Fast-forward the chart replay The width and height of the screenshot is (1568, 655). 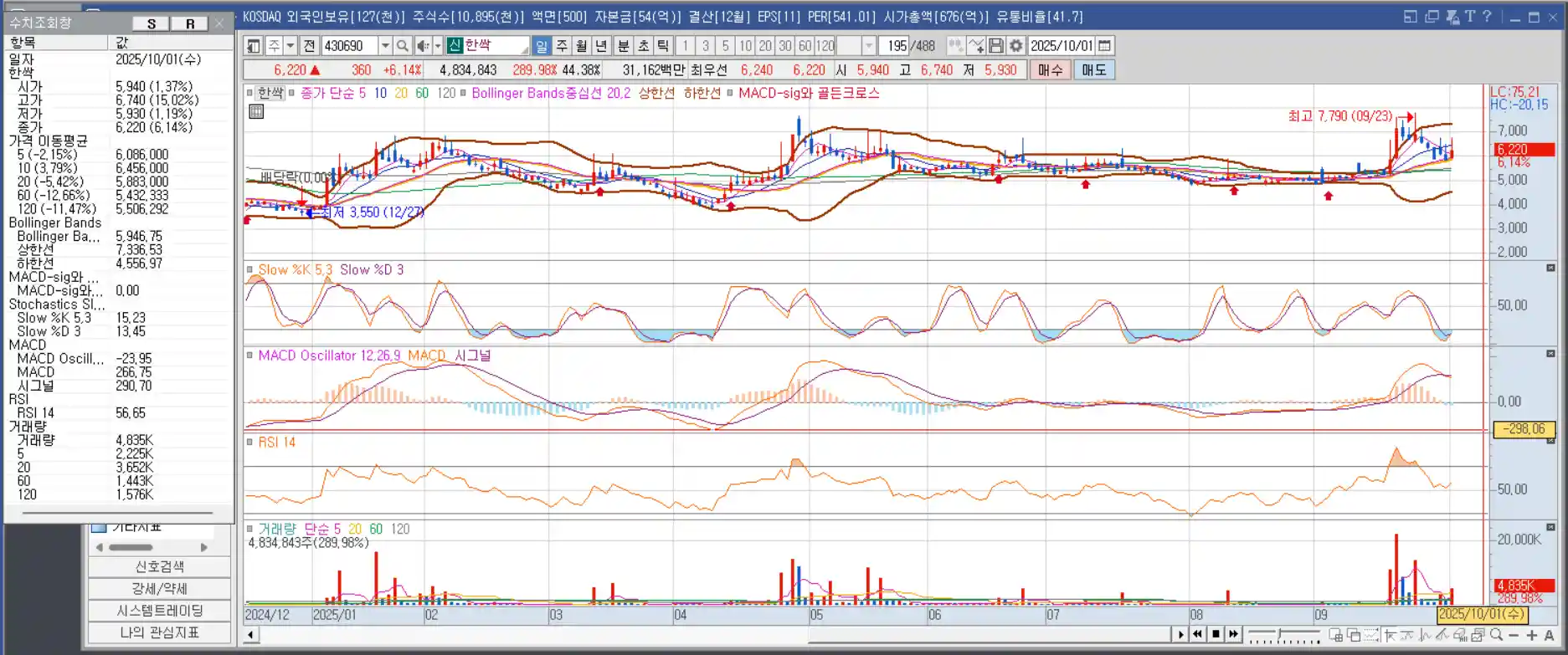(x=1233, y=635)
